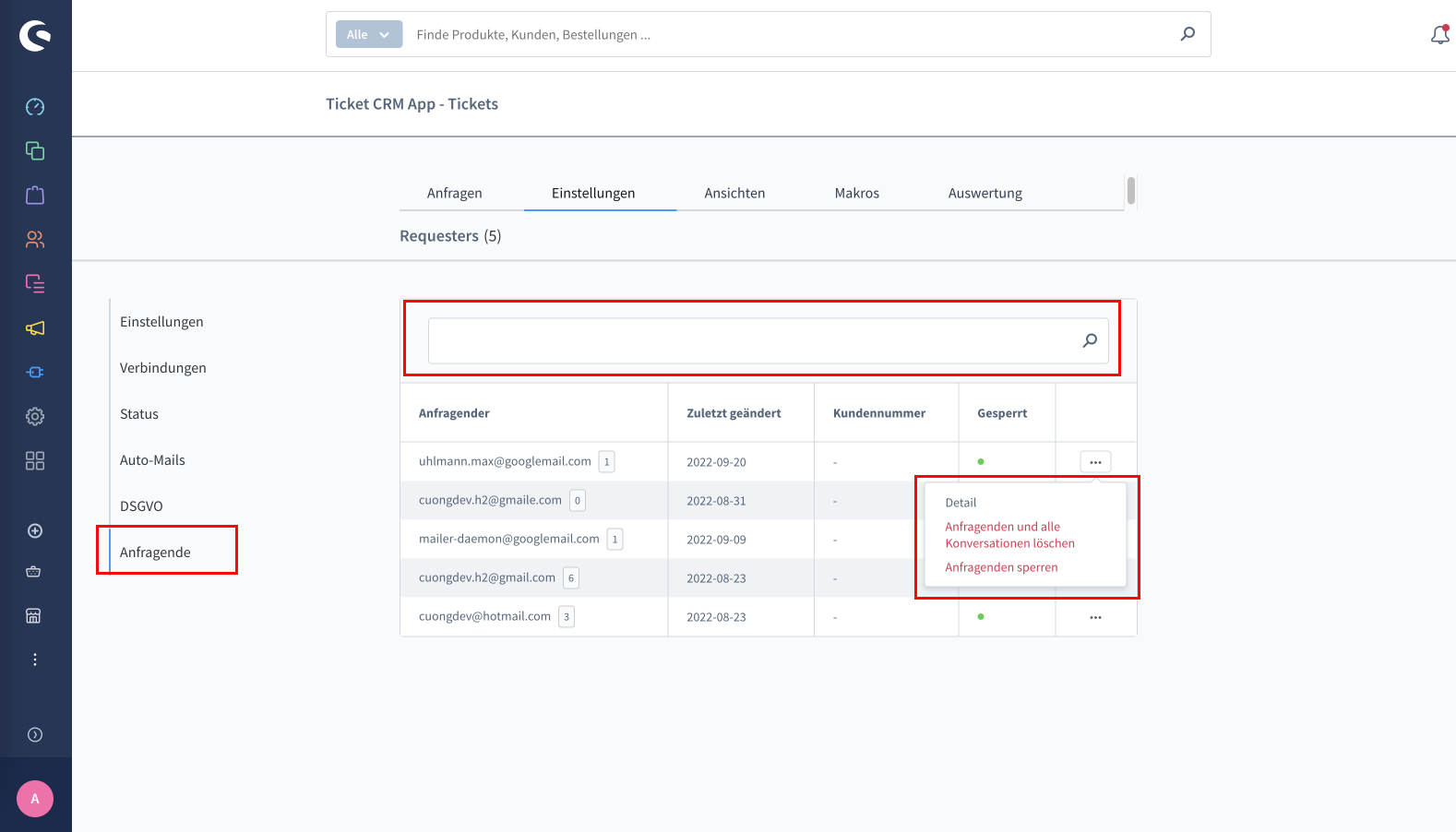Switch to the Auswertung tab
The width and height of the screenshot is (1456, 832).
(x=985, y=193)
